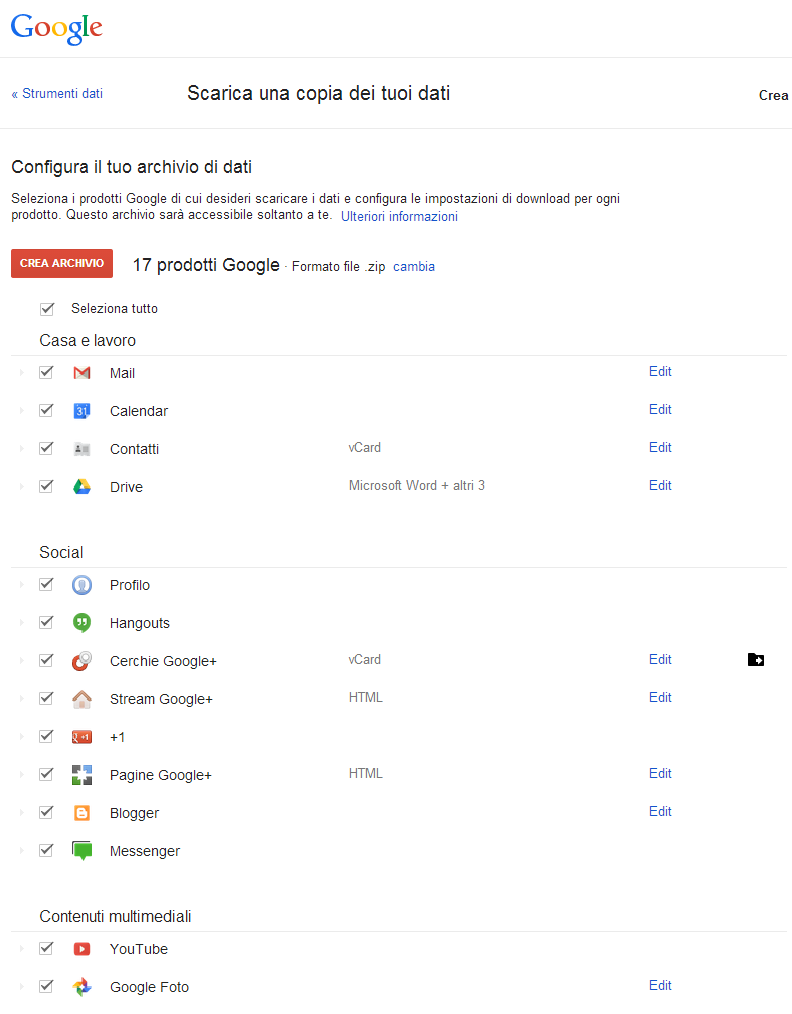Click the 'Contenuti multimediali' section heading
Screen dimensions: 792x1014
(115, 916)
